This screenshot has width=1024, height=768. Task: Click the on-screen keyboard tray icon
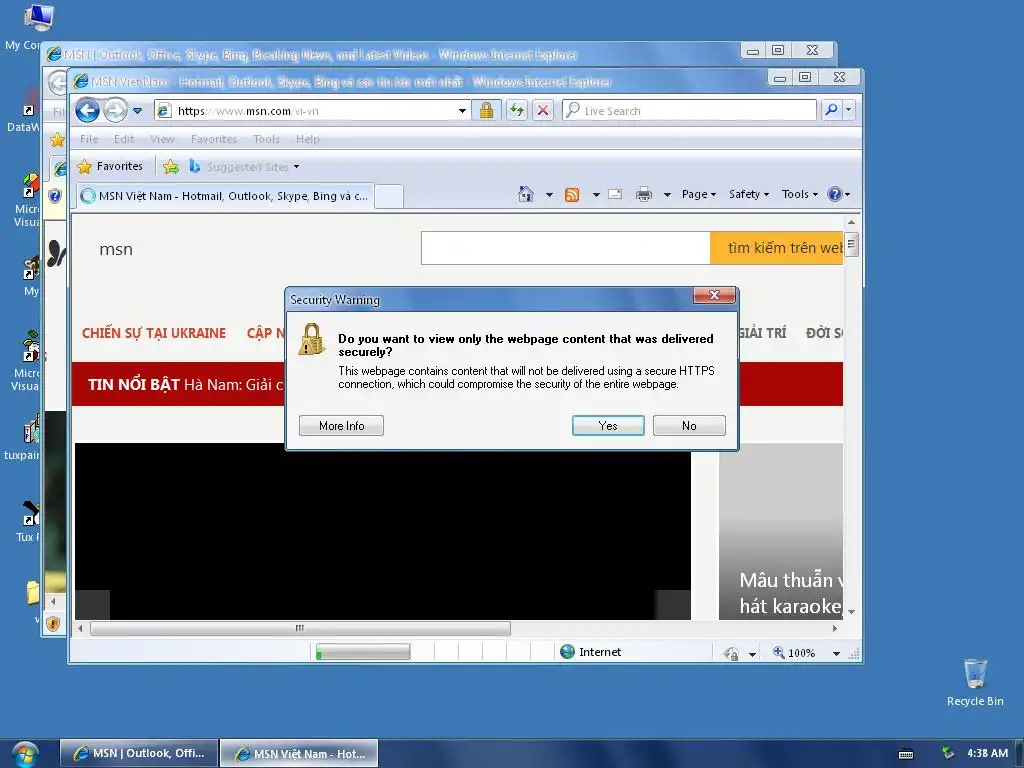(906, 754)
